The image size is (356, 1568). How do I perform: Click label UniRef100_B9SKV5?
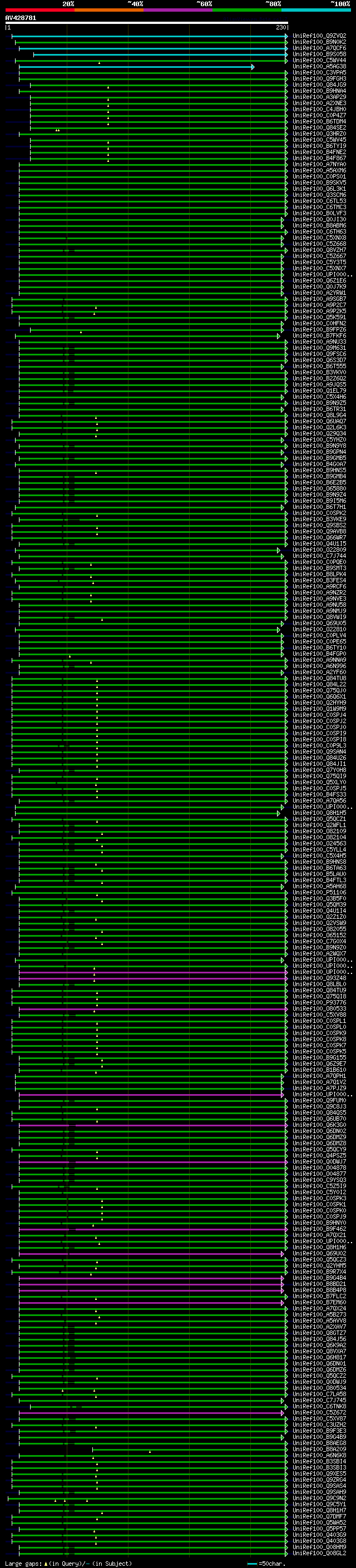pos(319,182)
